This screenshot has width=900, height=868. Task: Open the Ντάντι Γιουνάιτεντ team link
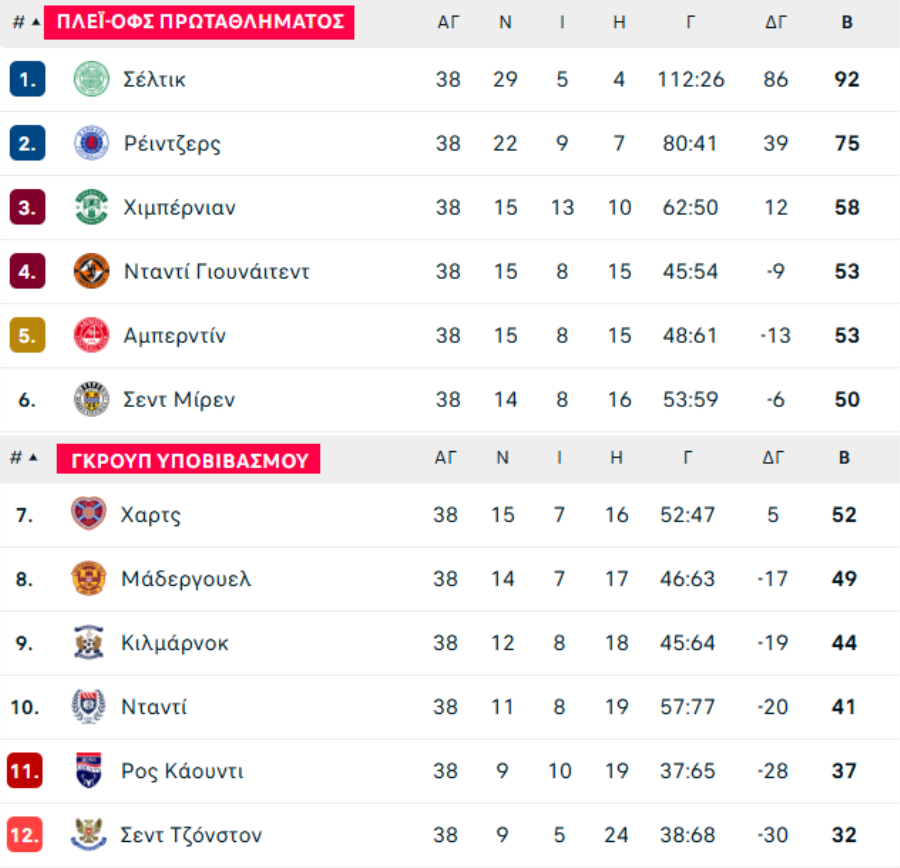pos(216,271)
